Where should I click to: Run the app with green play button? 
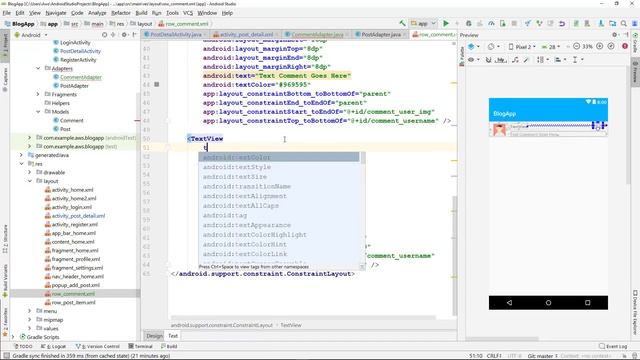point(446,24)
